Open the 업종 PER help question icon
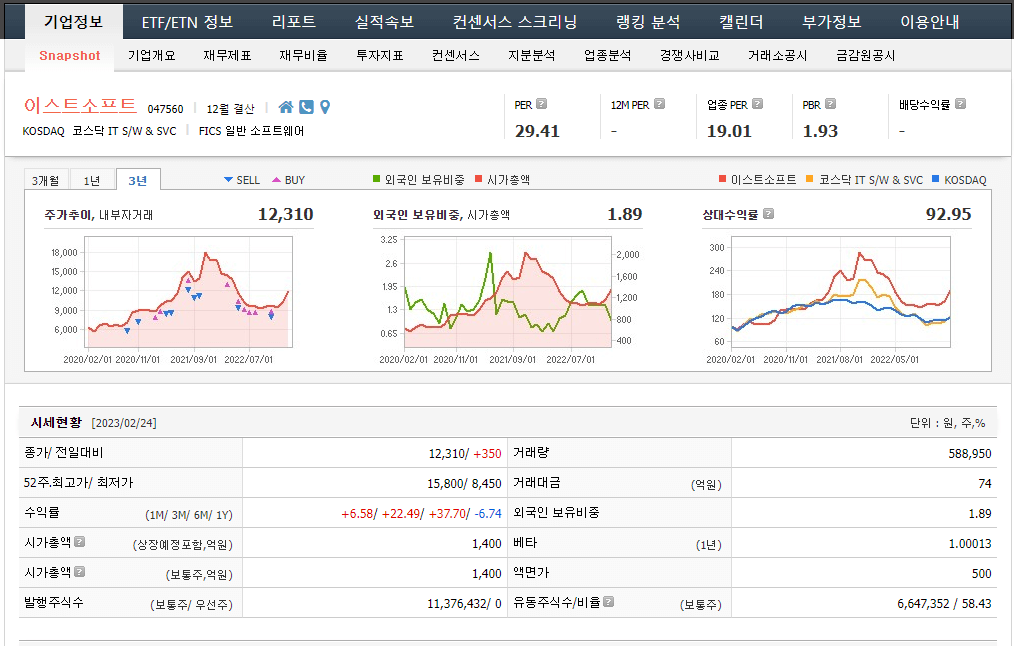Viewport: 1014px width, 646px height. [x=757, y=103]
